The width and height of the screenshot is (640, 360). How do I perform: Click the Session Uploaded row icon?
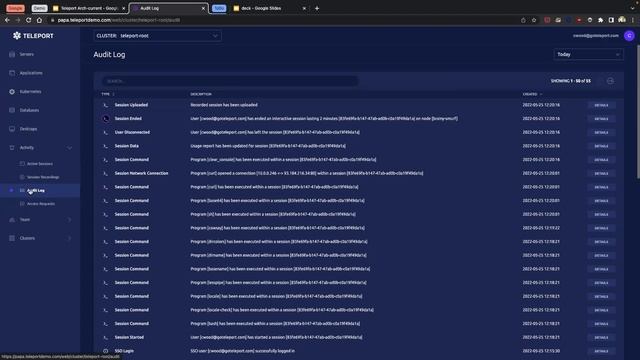(x=106, y=105)
